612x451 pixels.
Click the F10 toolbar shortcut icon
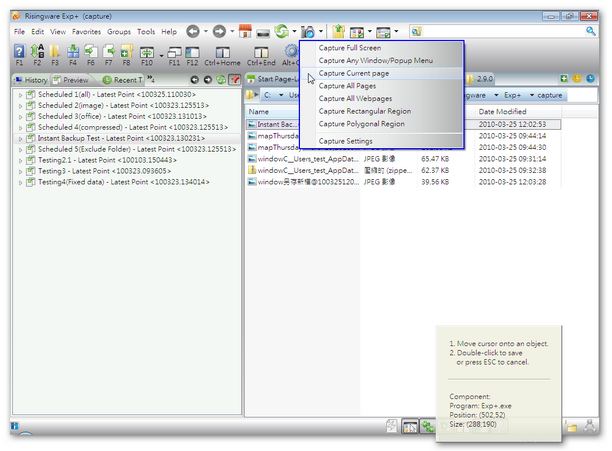(x=146, y=53)
